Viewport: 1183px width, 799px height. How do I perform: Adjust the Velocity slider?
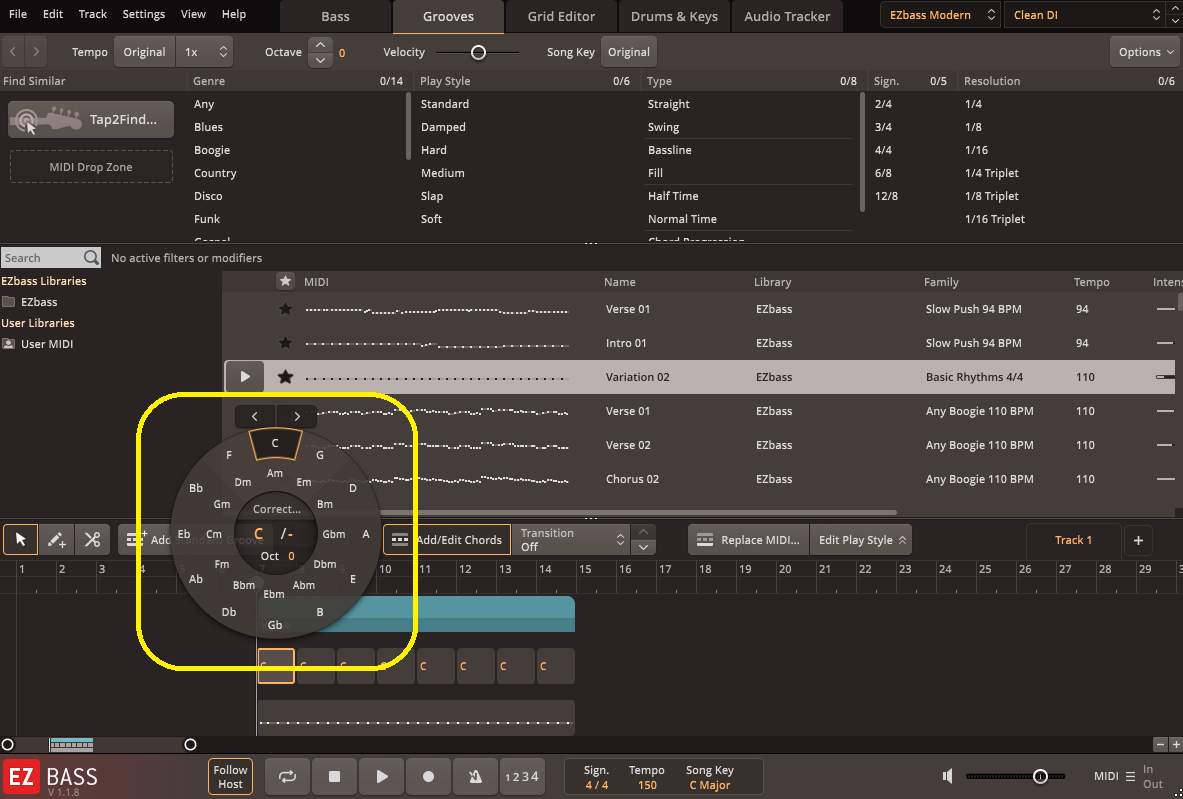478,52
